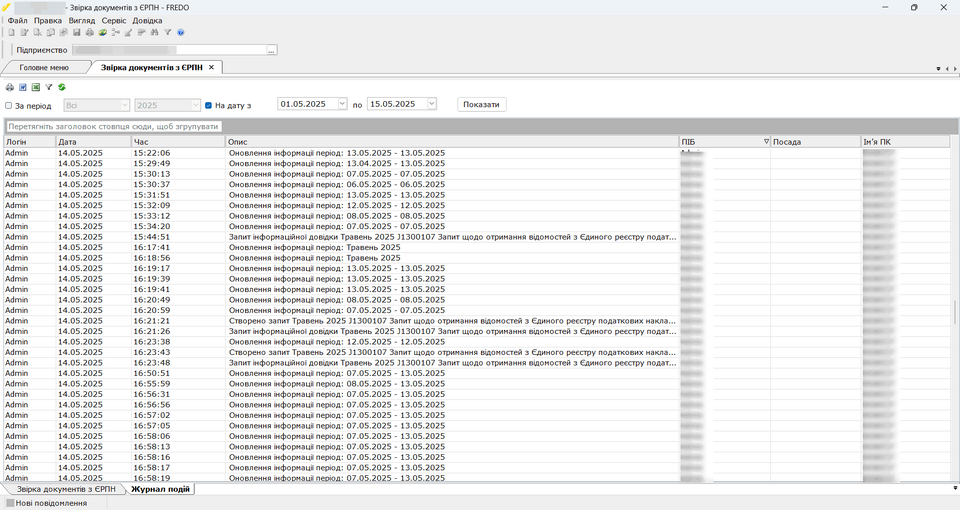Click the printer icon in main toolbar

[x=89, y=32]
